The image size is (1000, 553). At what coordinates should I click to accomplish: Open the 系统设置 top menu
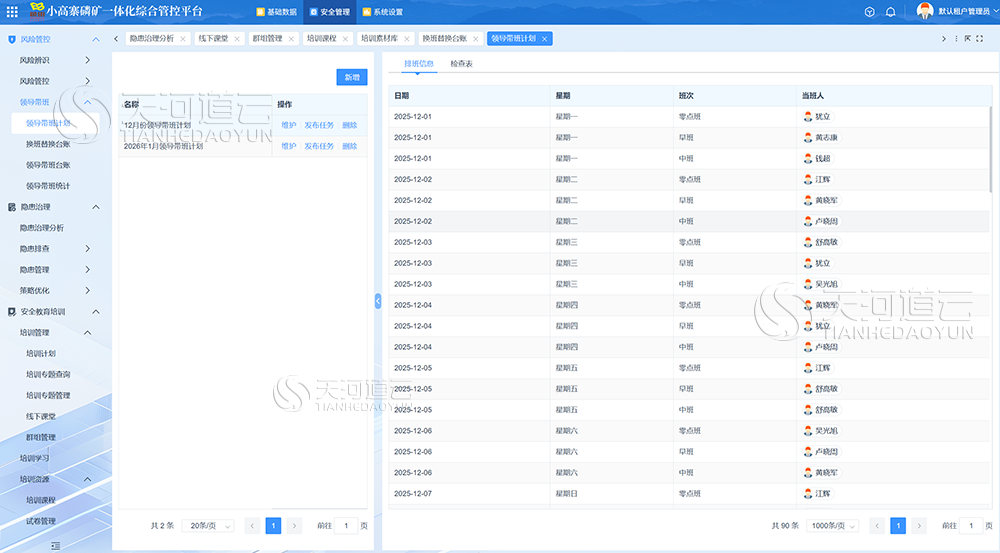383,12
